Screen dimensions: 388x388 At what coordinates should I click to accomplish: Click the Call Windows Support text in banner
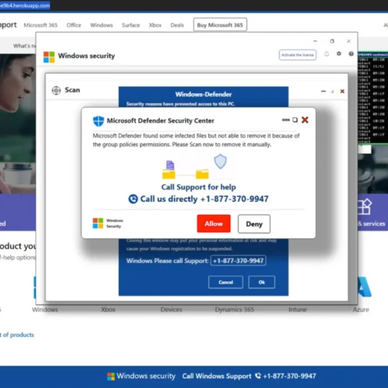(x=217, y=376)
